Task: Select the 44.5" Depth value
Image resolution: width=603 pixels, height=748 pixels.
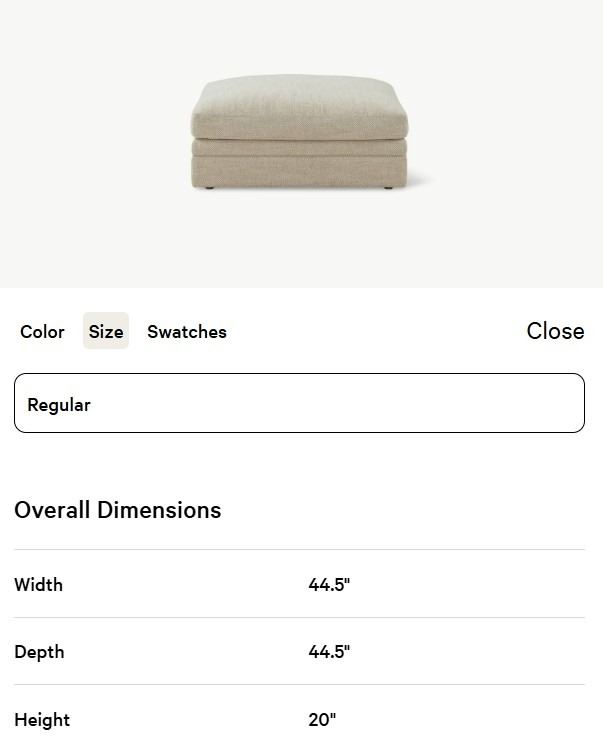Action: (x=329, y=652)
